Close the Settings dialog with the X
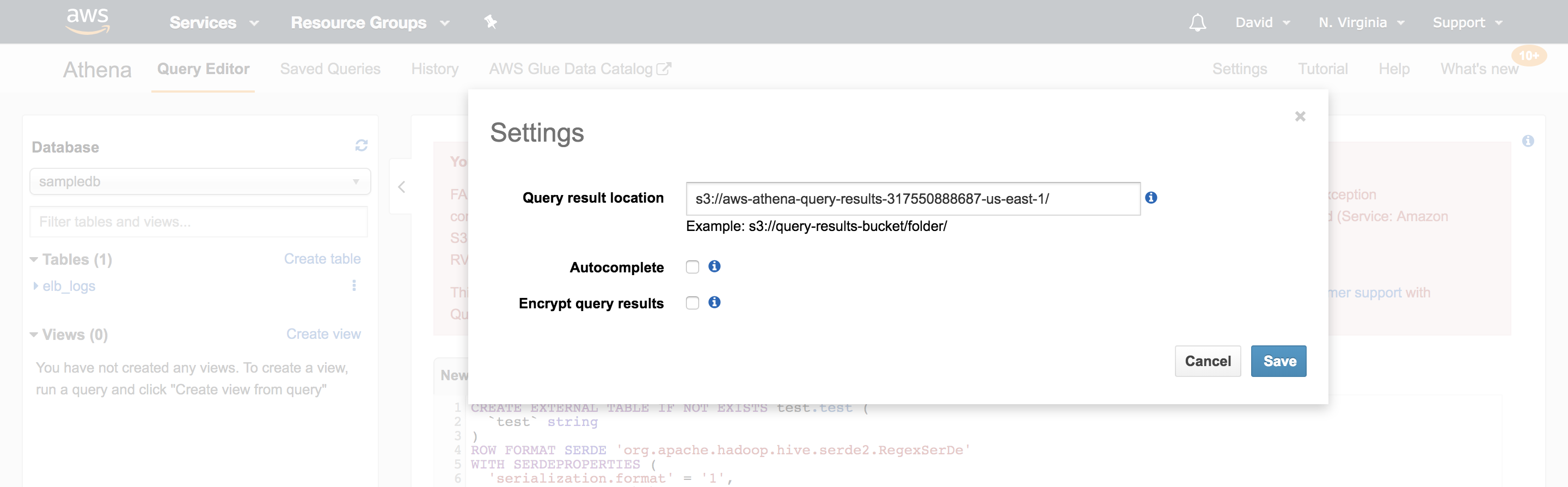1568x487 pixels. pos(1300,116)
